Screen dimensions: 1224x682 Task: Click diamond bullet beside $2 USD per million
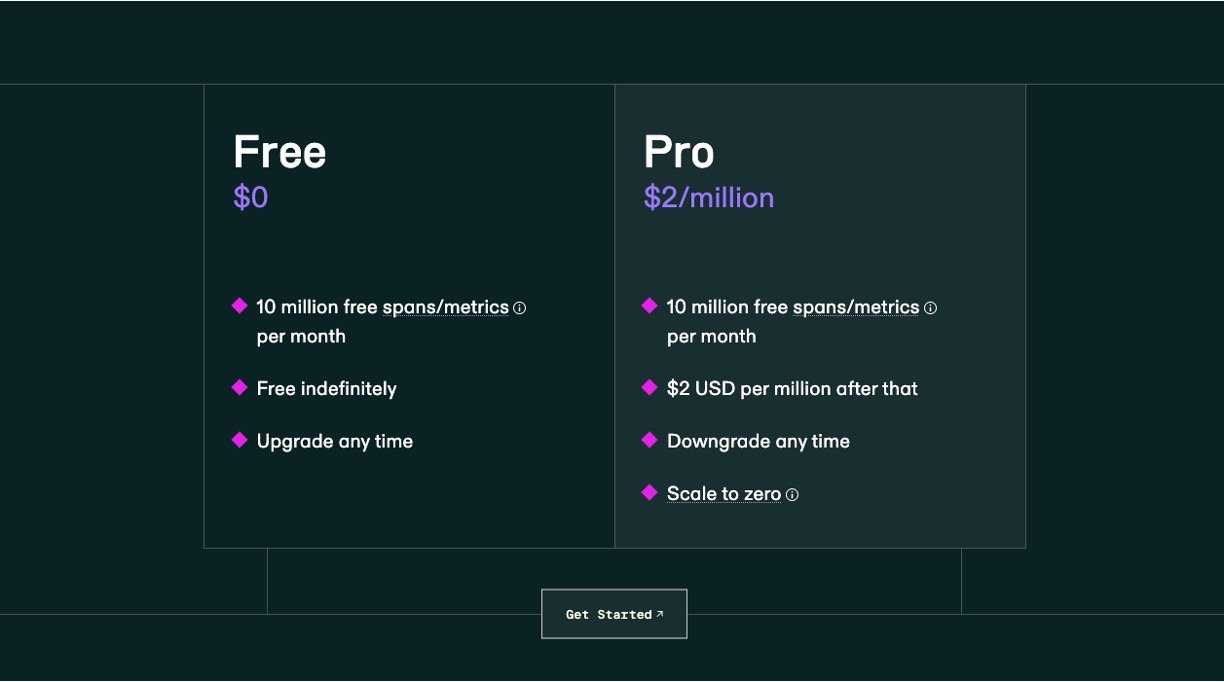(x=650, y=387)
